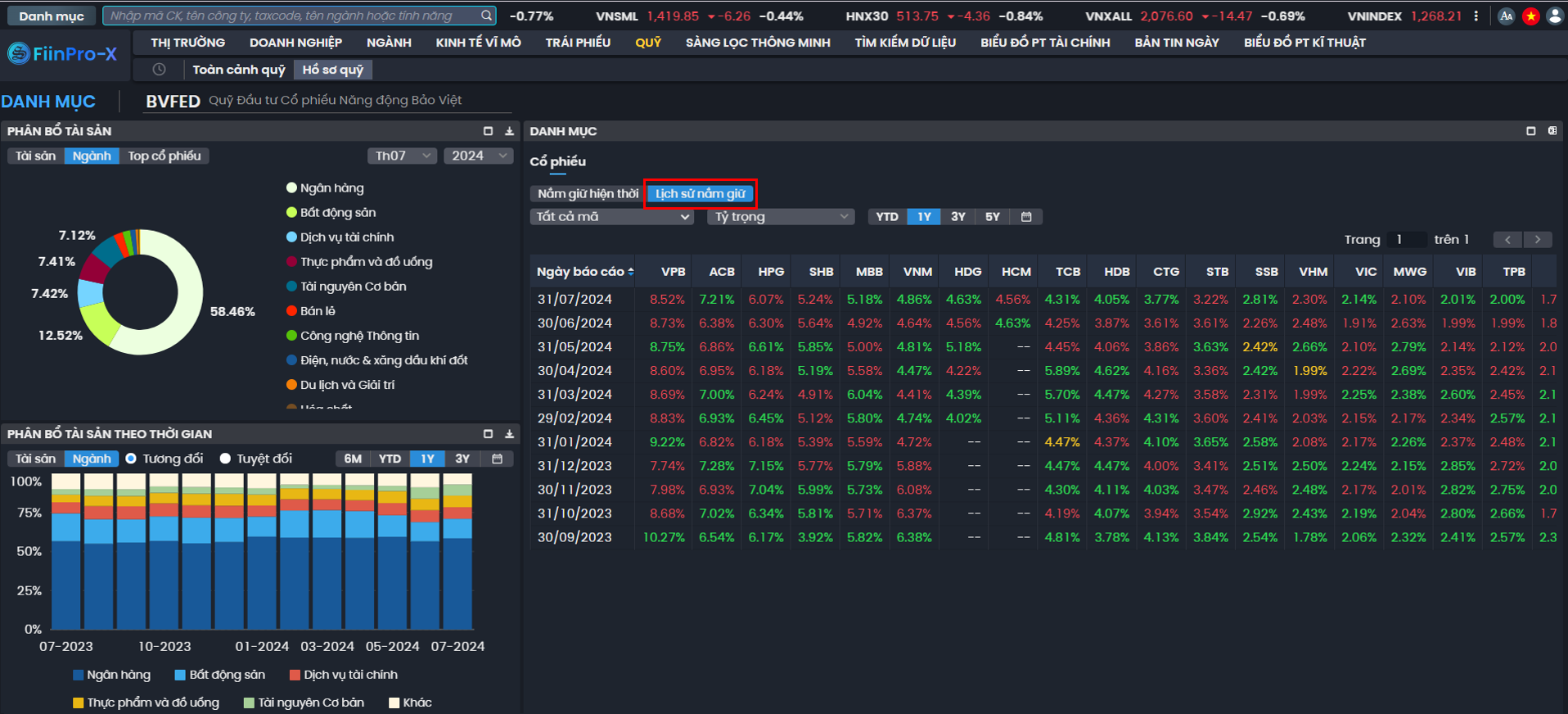
Task: Click the clock history icon beside Toàn cảnh quỹ
Action: pyautogui.click(x=159, y=70)
